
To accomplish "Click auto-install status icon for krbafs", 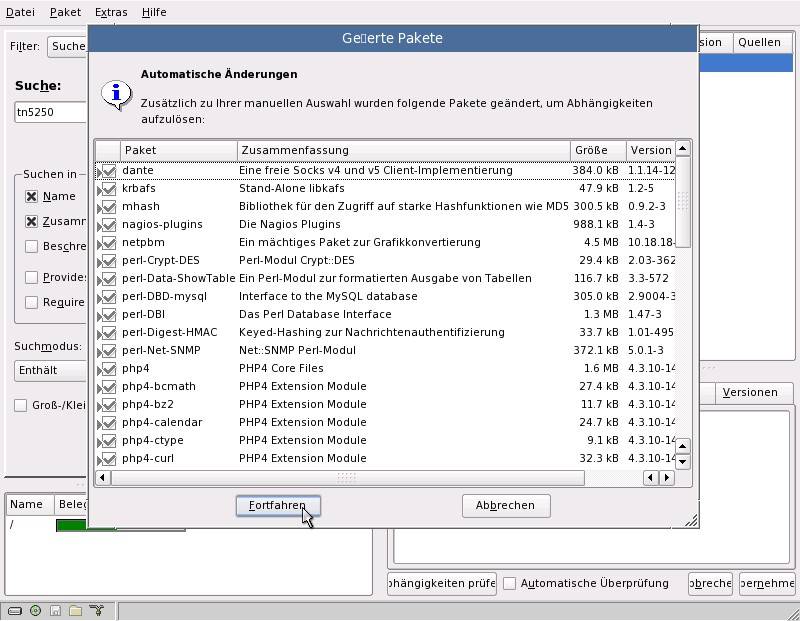I will 107,188.
